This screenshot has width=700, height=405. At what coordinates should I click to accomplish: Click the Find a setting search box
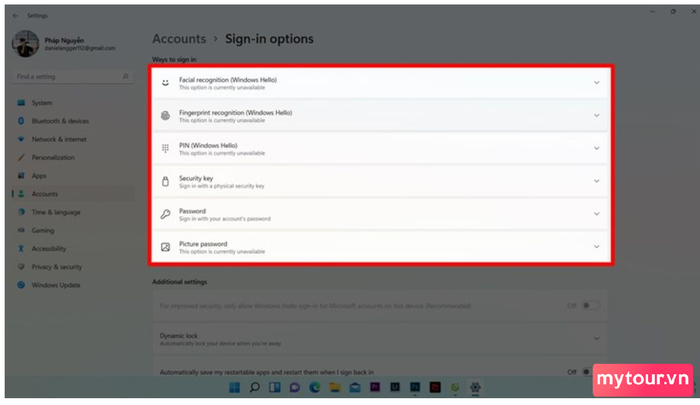tap(73, 77)
